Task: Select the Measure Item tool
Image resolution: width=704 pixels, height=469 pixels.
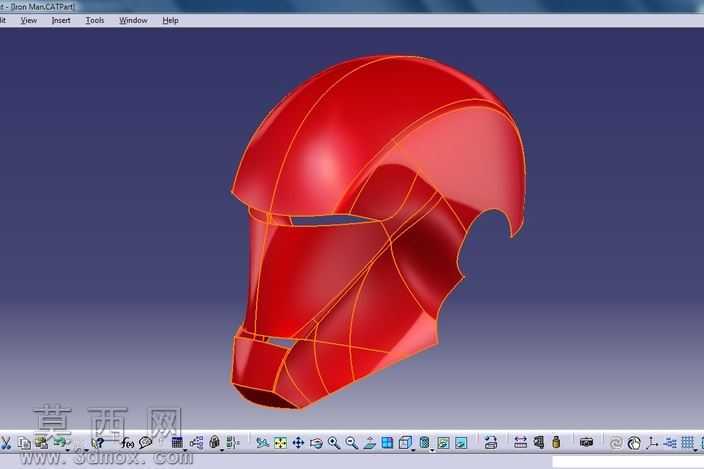Action: point(538,443)
